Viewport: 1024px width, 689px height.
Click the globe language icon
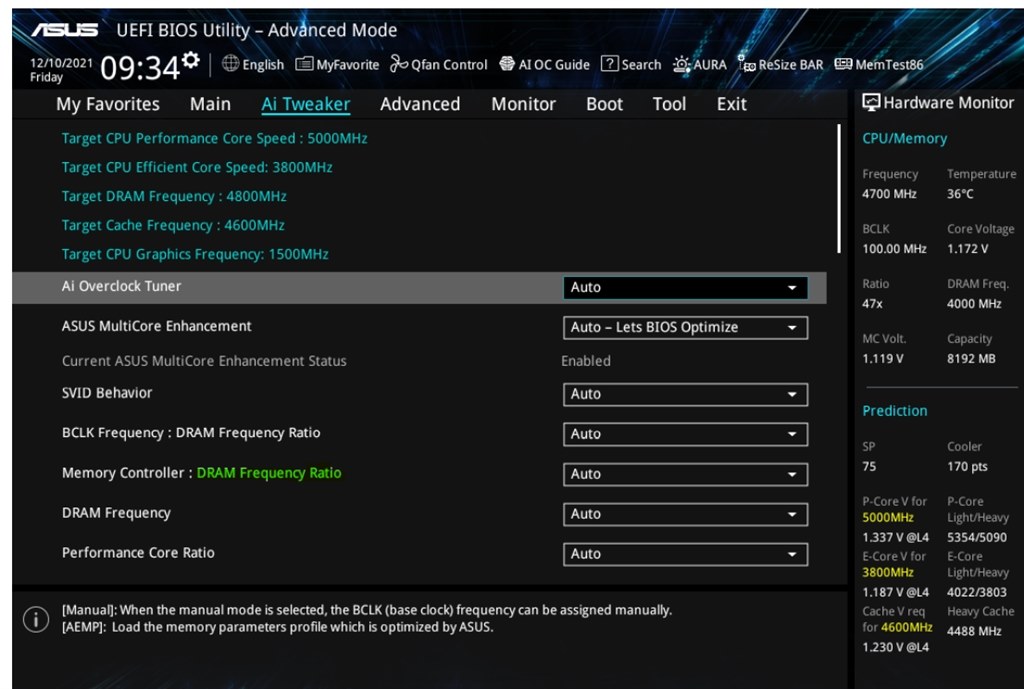tap(231, 63)
